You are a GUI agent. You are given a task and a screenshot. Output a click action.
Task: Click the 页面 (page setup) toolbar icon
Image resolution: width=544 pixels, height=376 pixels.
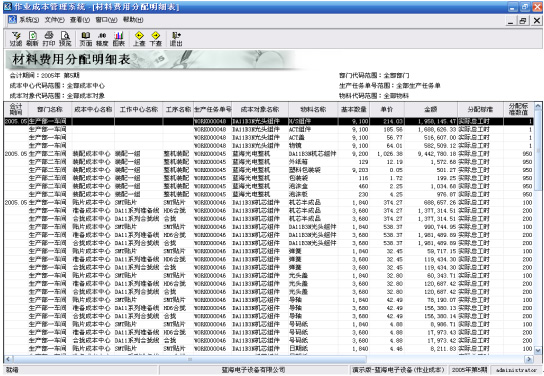point(86,39)
